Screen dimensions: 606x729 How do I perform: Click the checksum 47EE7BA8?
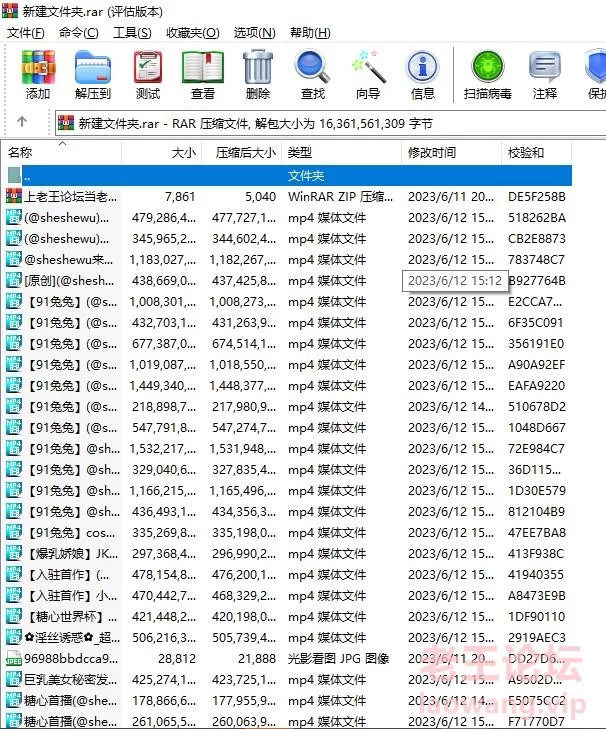click(x=537, y=533)
